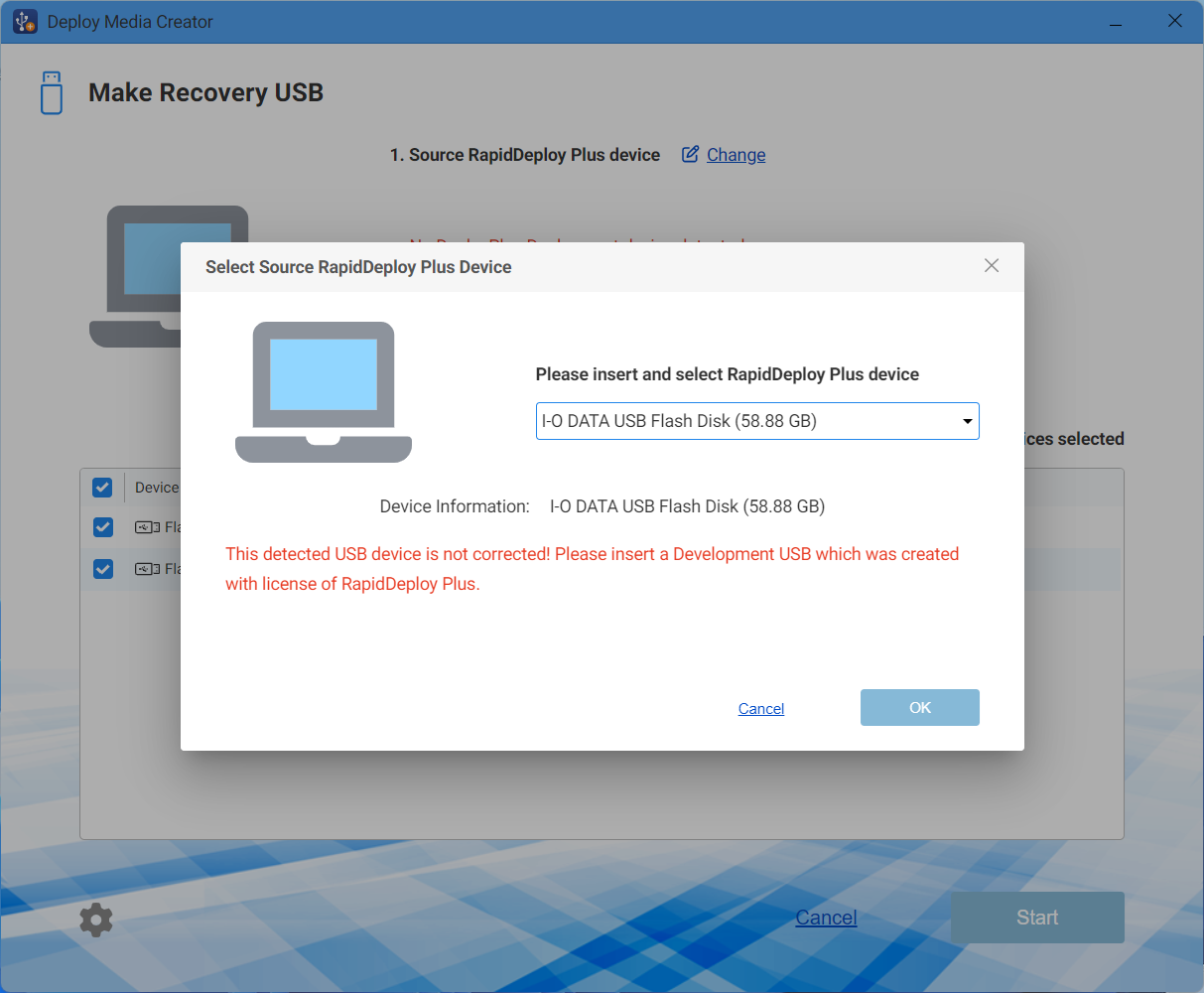The height and width of the screenshot is (993, 1204).
Task: Click 'Please insert and select RapidDeploy Plus device' label
Action: (x=728, y=374)
